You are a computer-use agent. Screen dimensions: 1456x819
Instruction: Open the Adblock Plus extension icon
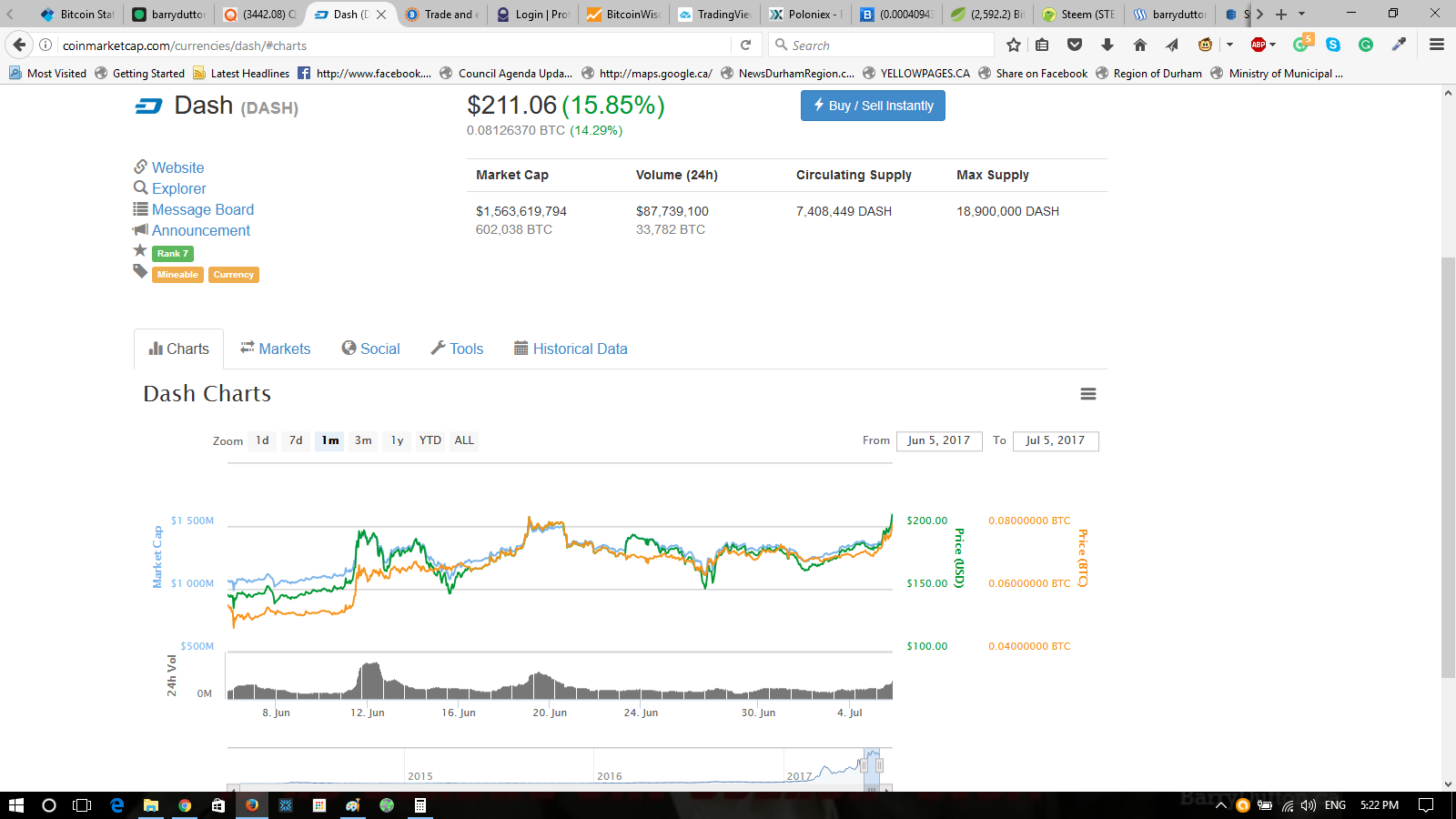click(1259, 45)
